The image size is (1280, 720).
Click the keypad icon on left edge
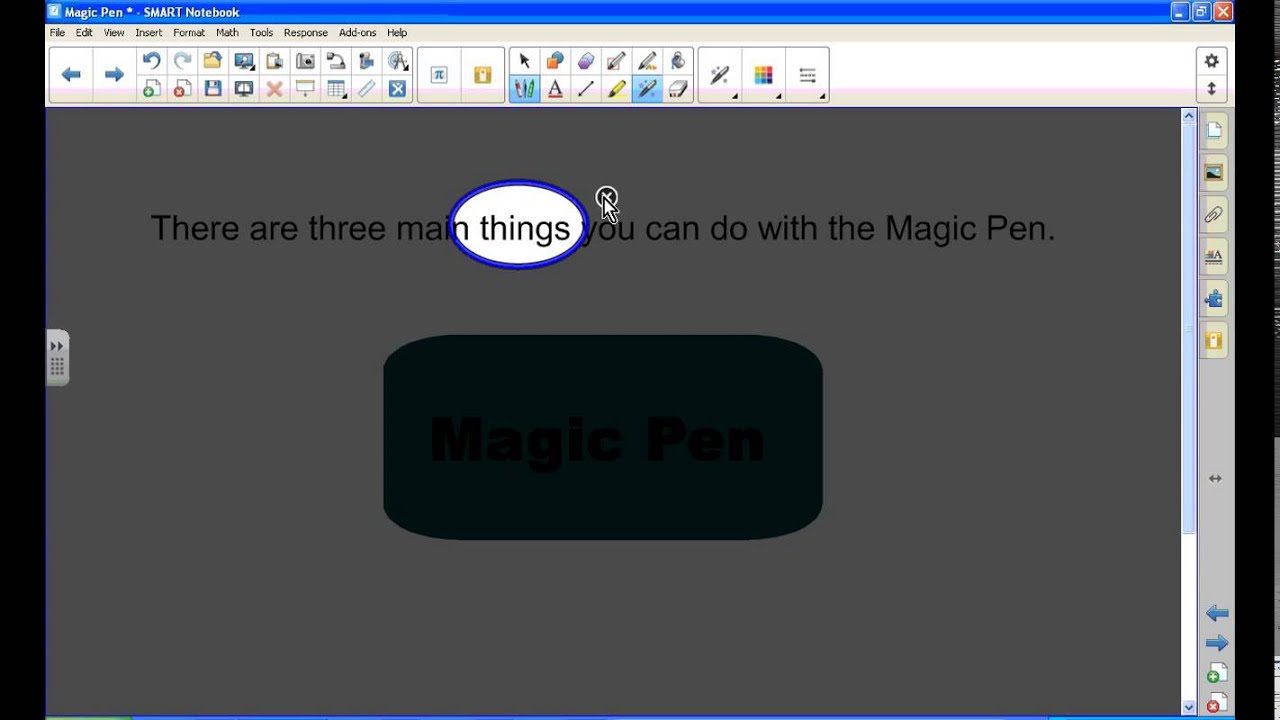pyautogui.click(x=57, y=368)
